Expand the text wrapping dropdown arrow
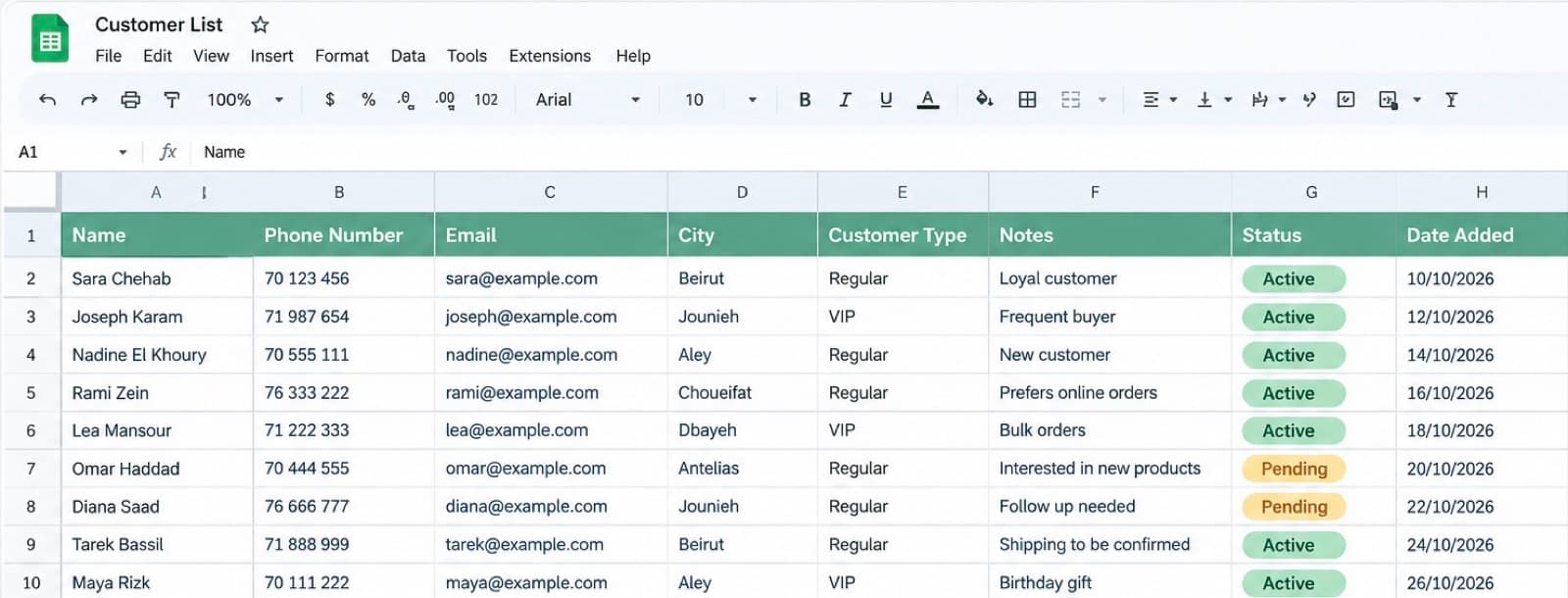 click(1282, 99)
